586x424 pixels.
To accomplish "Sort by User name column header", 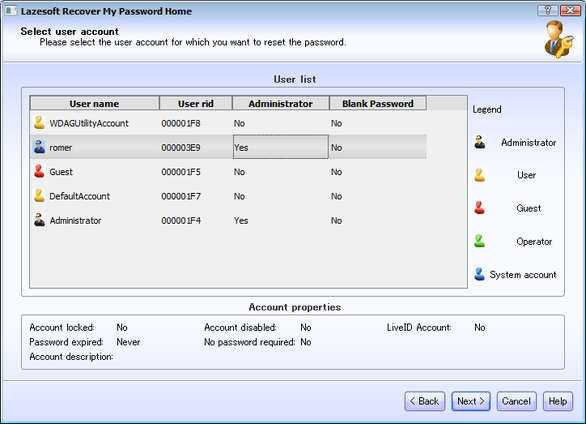I will tap(95, 103).
